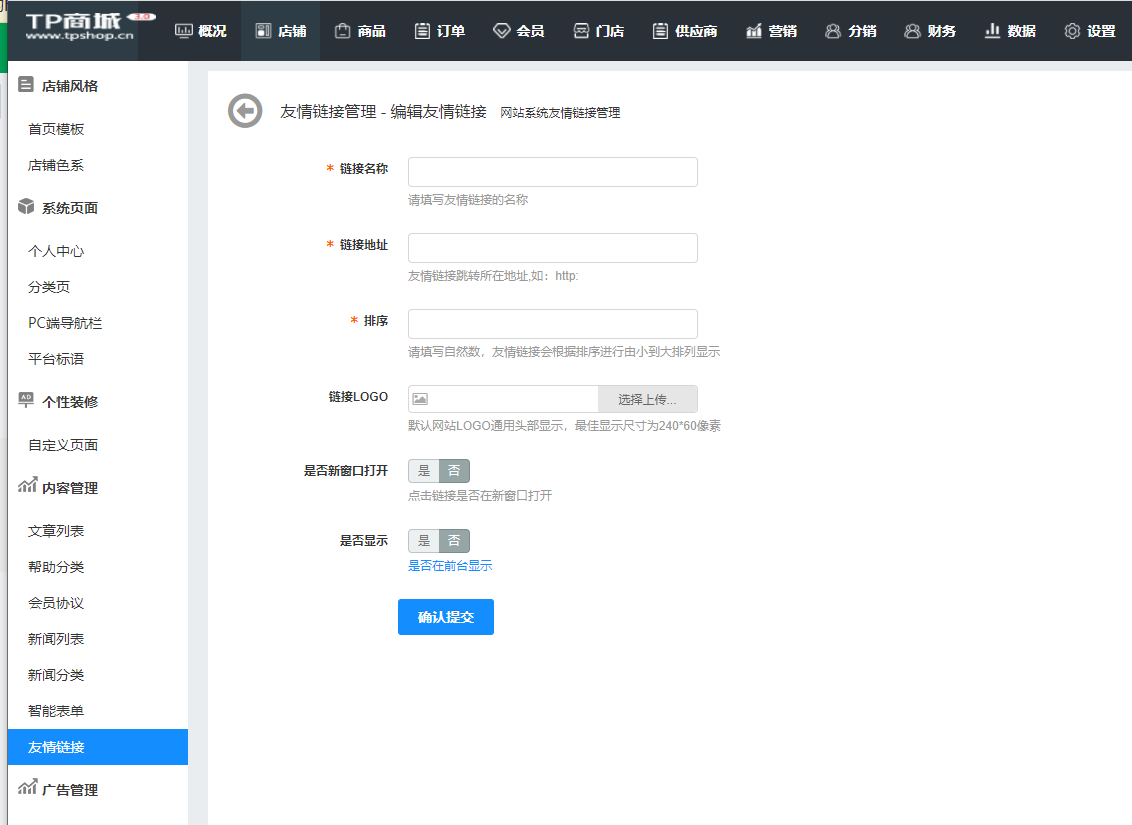The width and height of the screenshot is (1132, 825).
Task: Click the 概况 overview icon in top bar
Action: [184, 31]
